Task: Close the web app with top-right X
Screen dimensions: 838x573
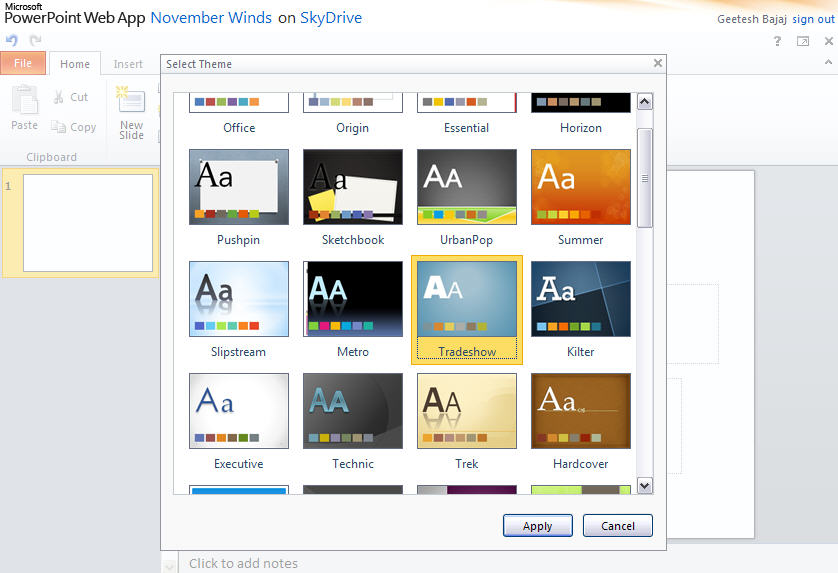Action: pos(829,41)
